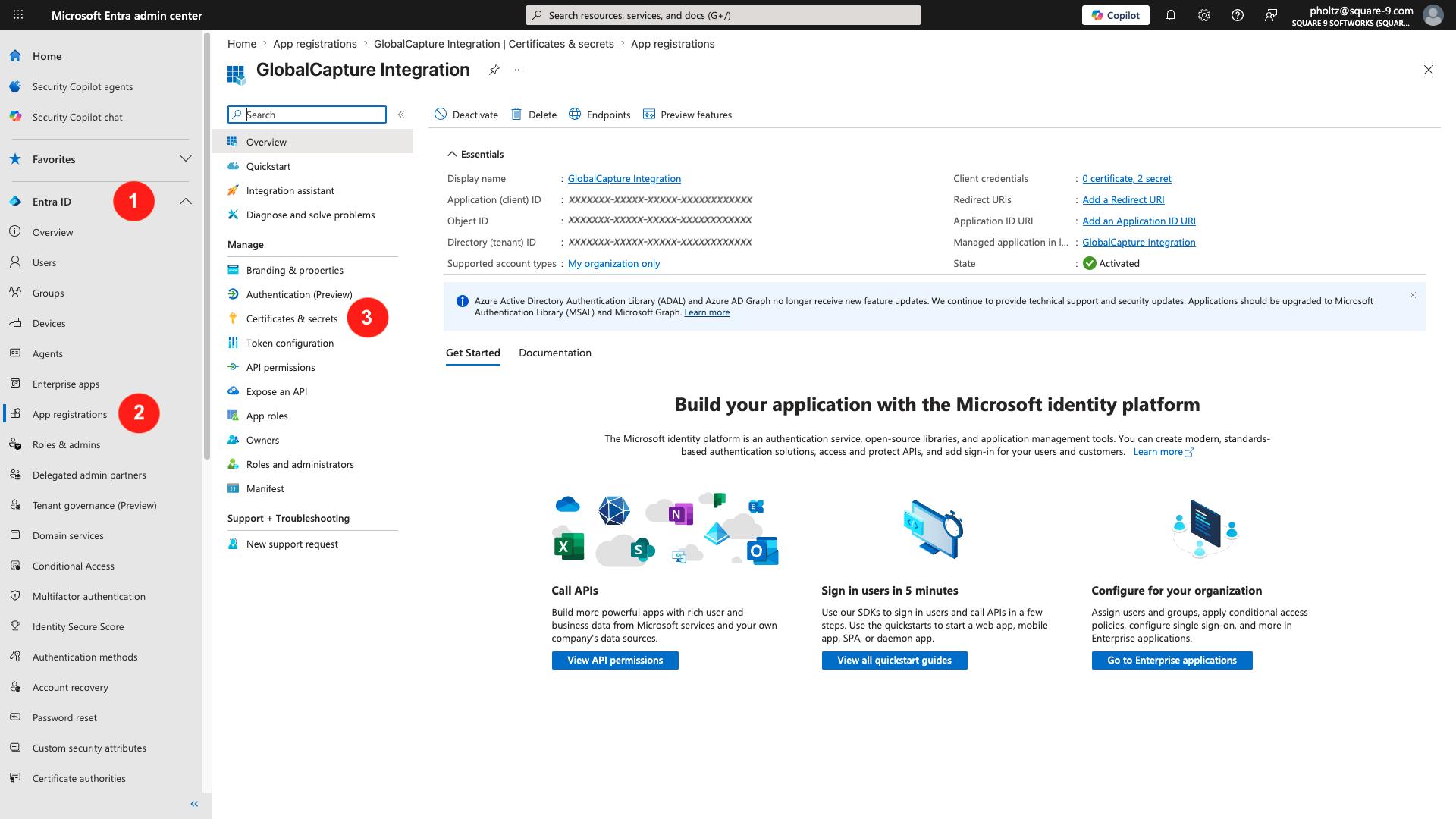Image resolution: width=1456 pixels, height=819 pixels.
Task: Collapse the resource menu with double chevron
Action: pyautogui.click(x=401, y=115)
